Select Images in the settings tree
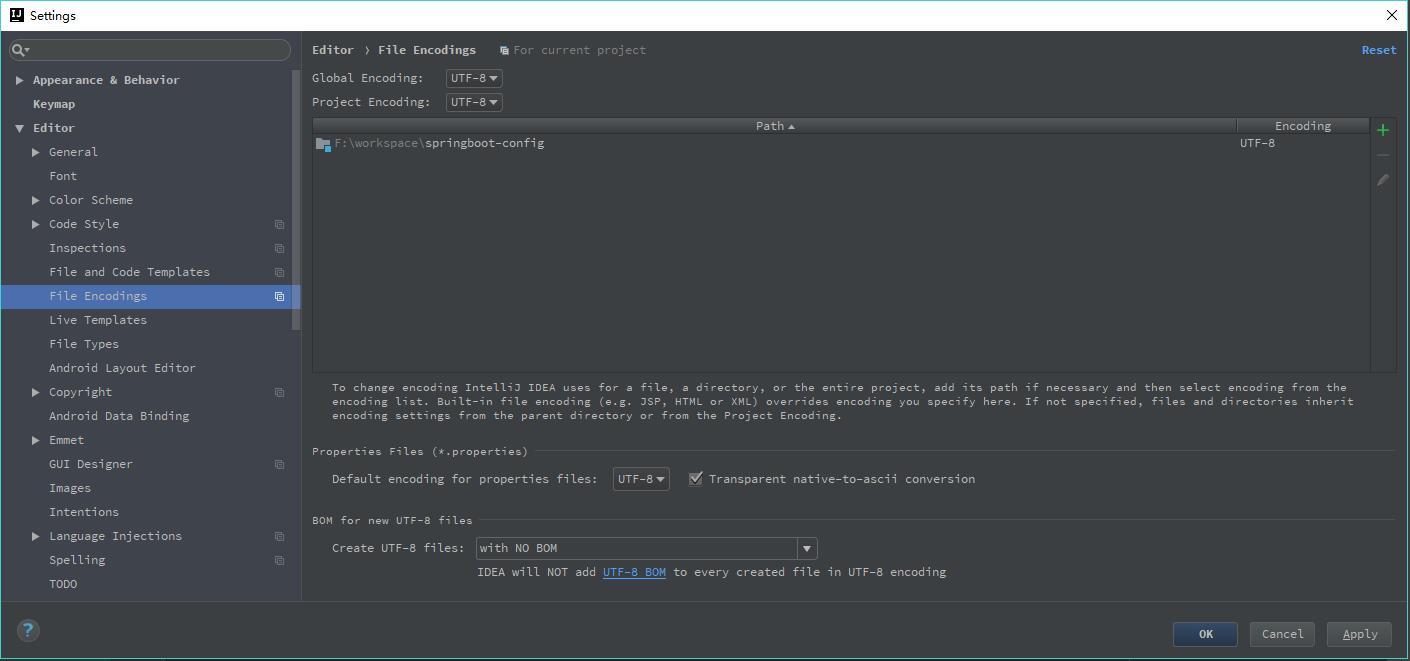 click(70, 488)
